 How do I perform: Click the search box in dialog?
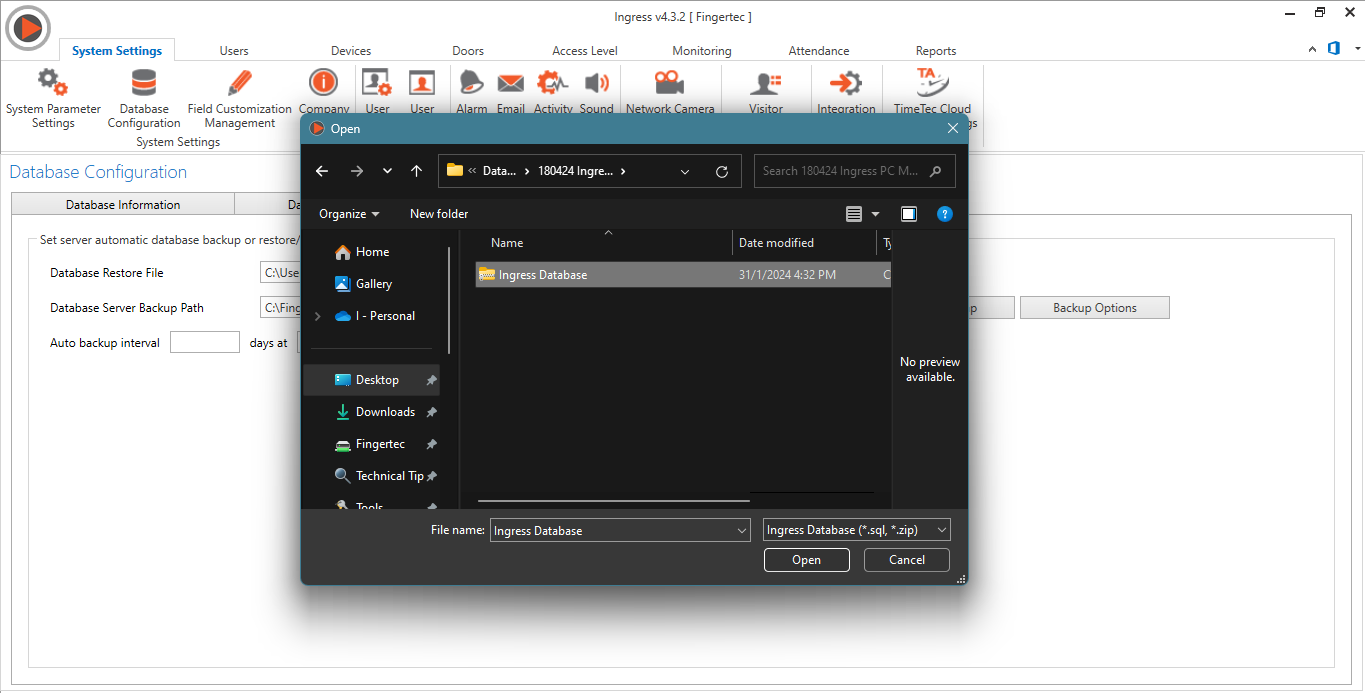tap(855, 171)
